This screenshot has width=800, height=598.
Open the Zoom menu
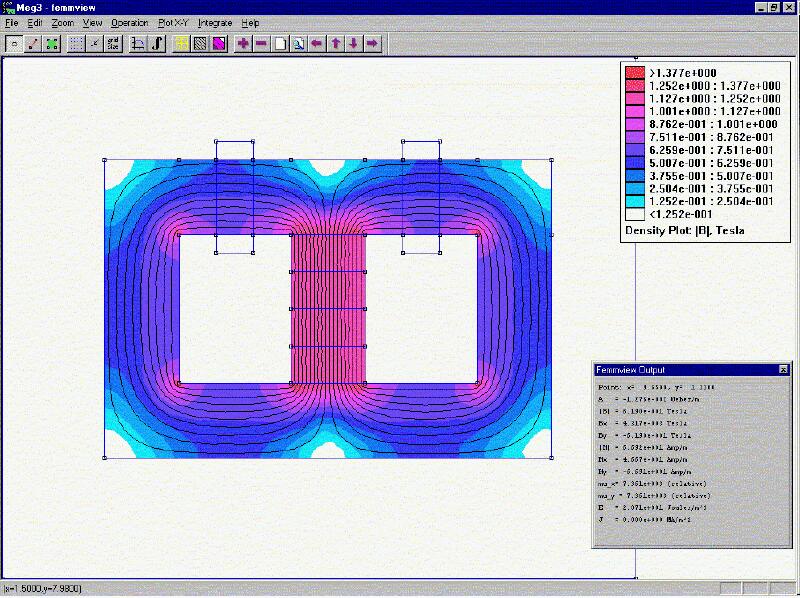tap(63, 22)
